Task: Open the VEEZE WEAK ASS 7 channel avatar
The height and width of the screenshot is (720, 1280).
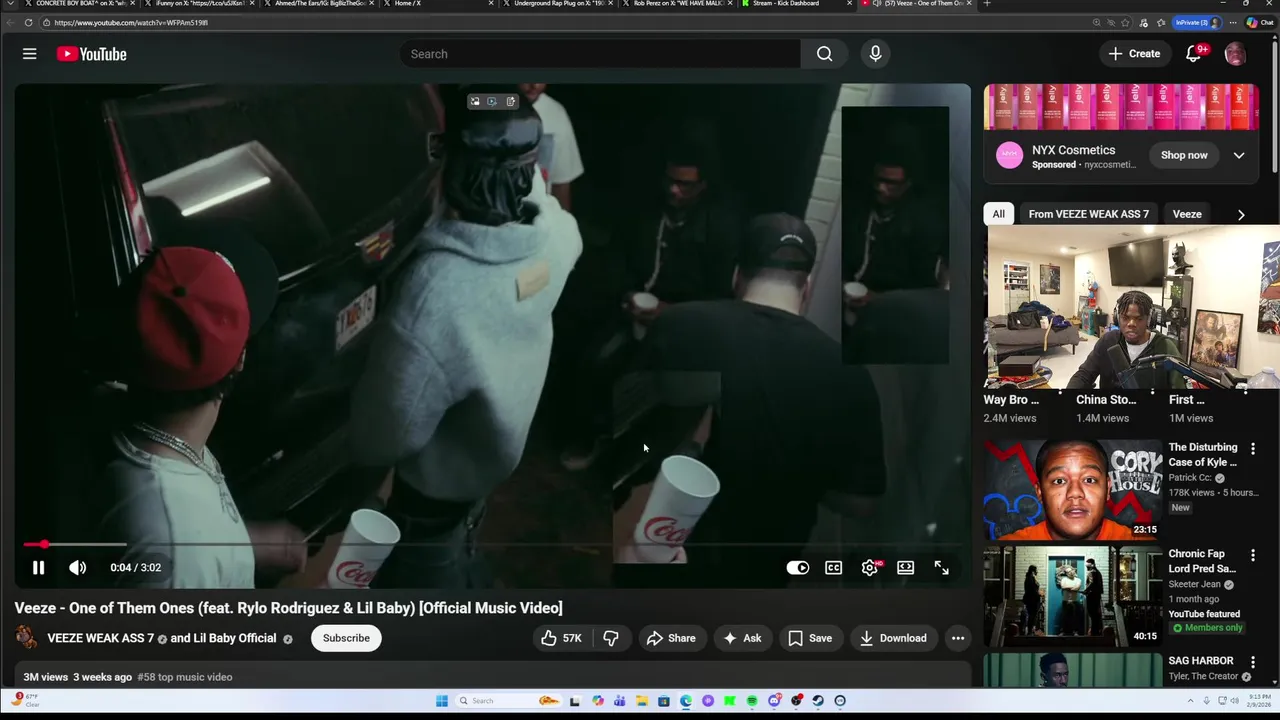Action: tap(27, 638)
